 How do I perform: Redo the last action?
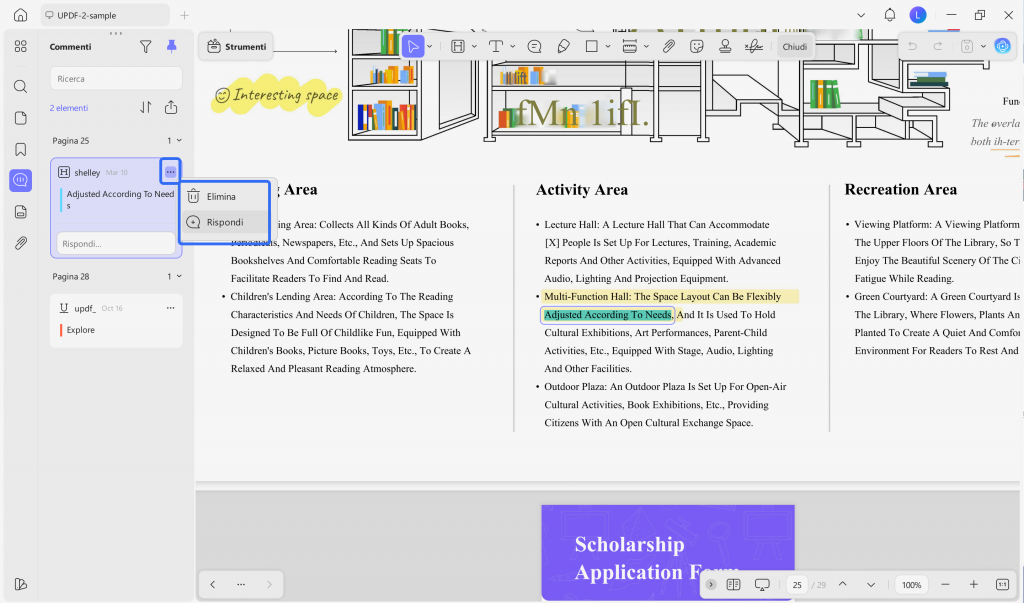938,46
